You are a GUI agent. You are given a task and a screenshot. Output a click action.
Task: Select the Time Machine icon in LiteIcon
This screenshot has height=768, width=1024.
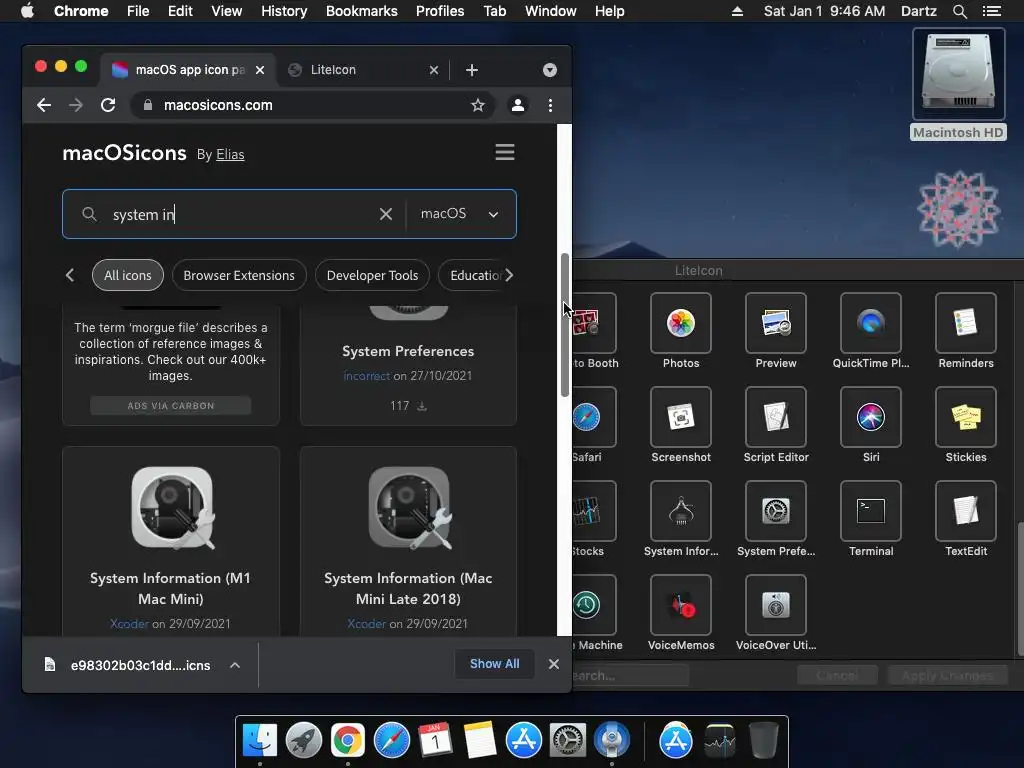point(593,605)
